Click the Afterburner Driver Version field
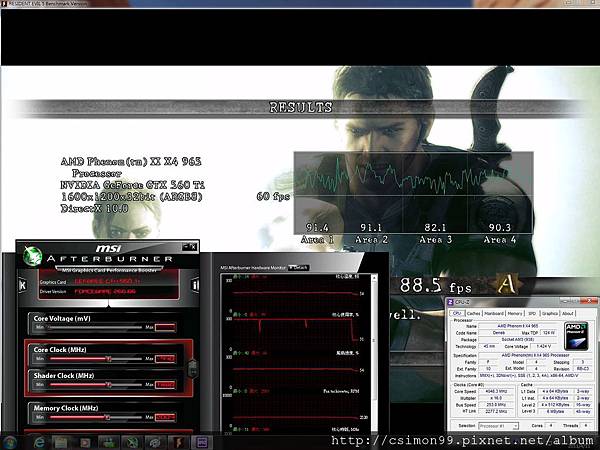This screenshot has height=450, width=600. click(x=125, y=292)
